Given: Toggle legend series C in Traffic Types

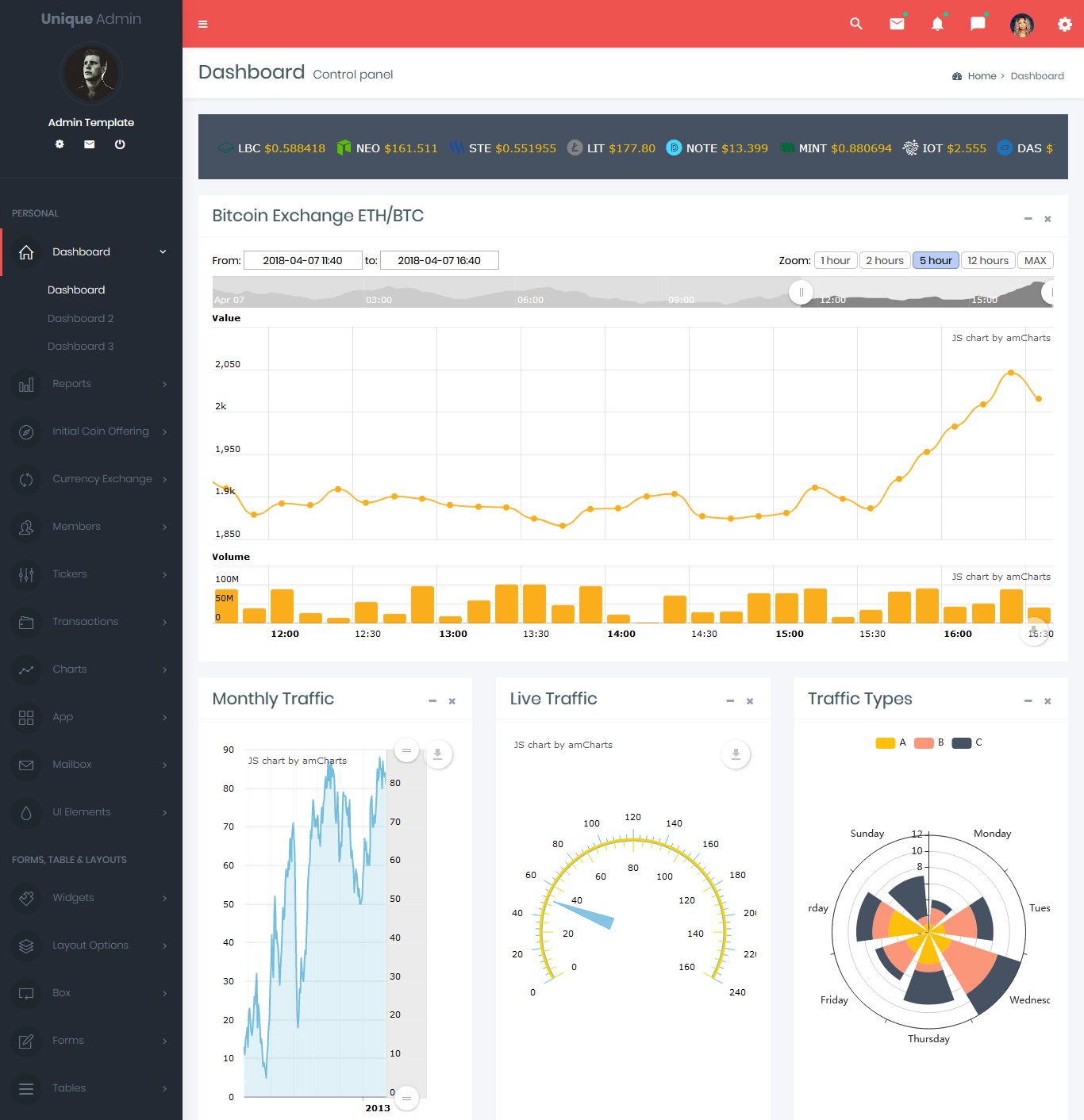Looking at the screenshot, I should click(x=967, y=743).
